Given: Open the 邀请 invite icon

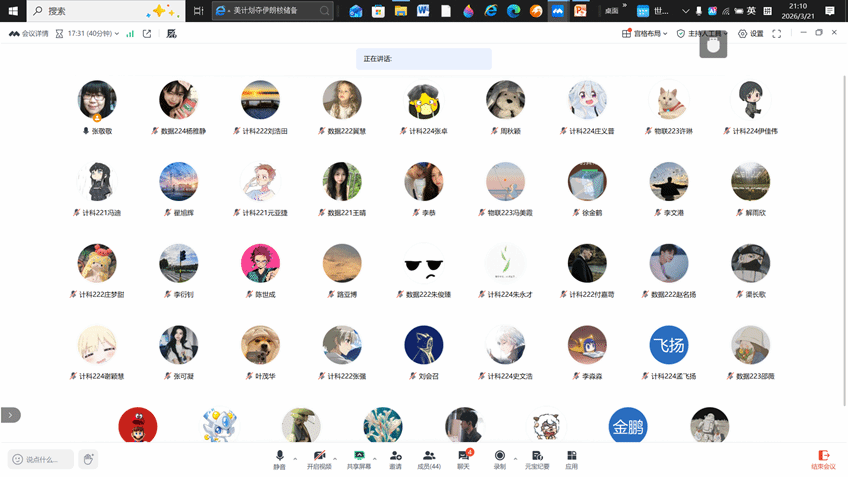Looking at the screenshot, I should coord(396,458).
